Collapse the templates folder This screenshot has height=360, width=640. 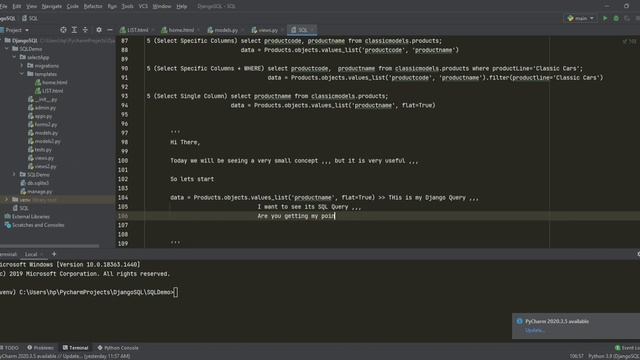click(22, 74)
